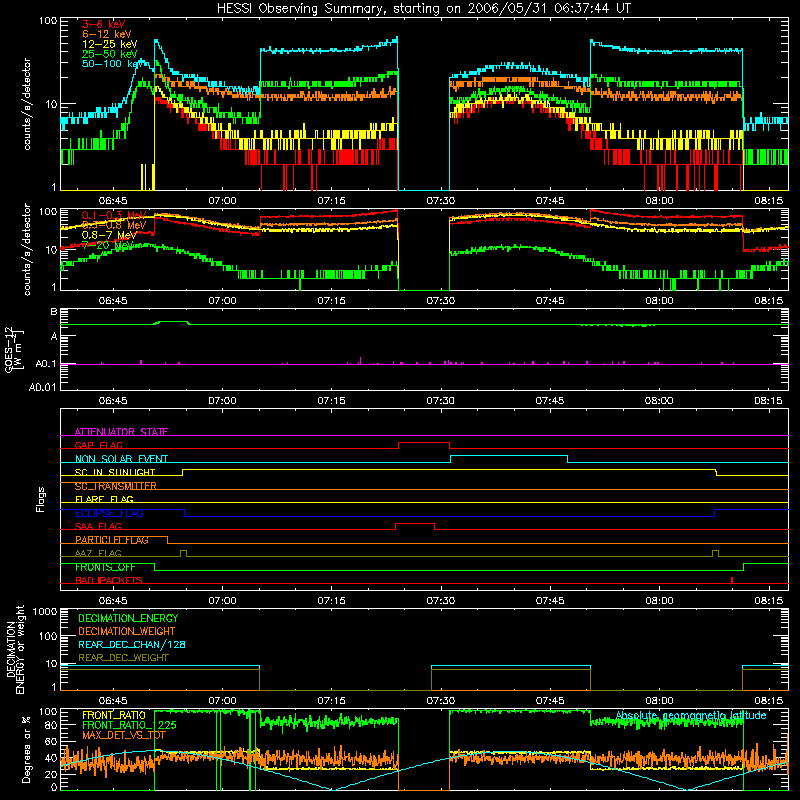The width and height of the screenshot is (800, 800).
Task: Click the DECIMATION_ENERGY legend label
Action: click(x=128, y=618)
